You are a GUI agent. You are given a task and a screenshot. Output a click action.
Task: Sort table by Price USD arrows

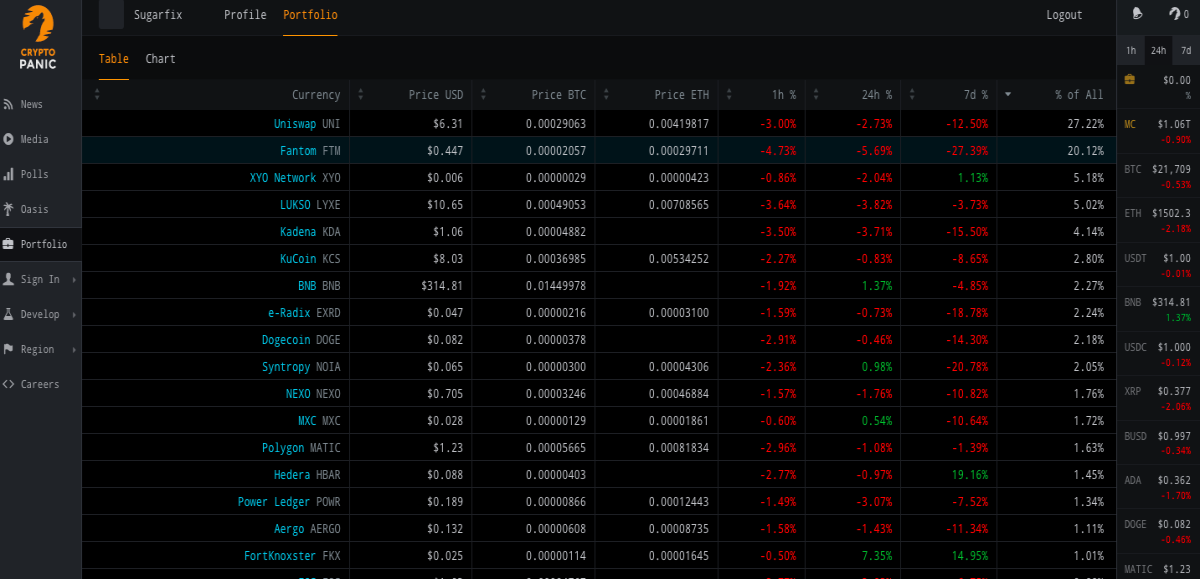(x=360, y=94)
